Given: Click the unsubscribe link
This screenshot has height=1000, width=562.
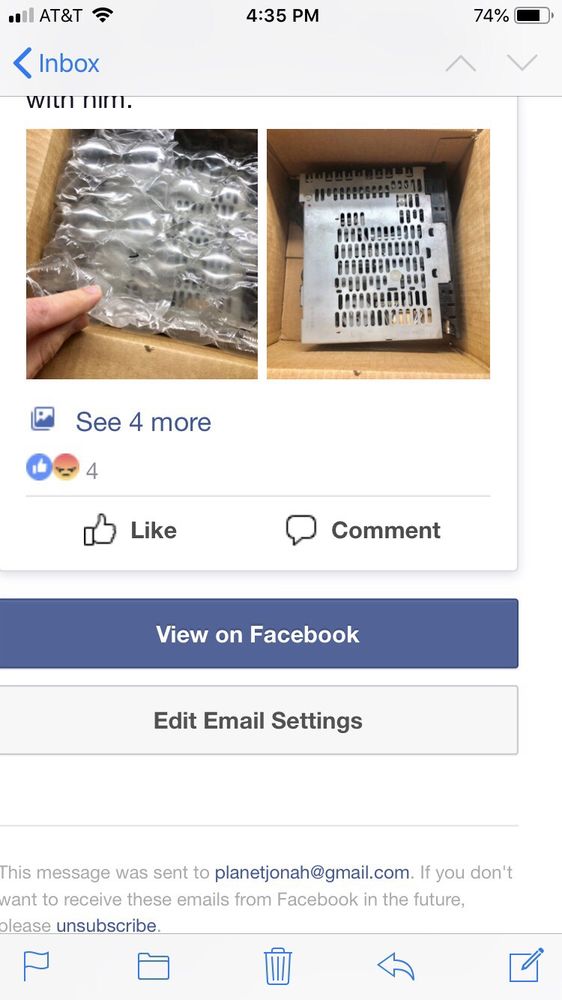Looking at the screenshot, I should 107,925.
